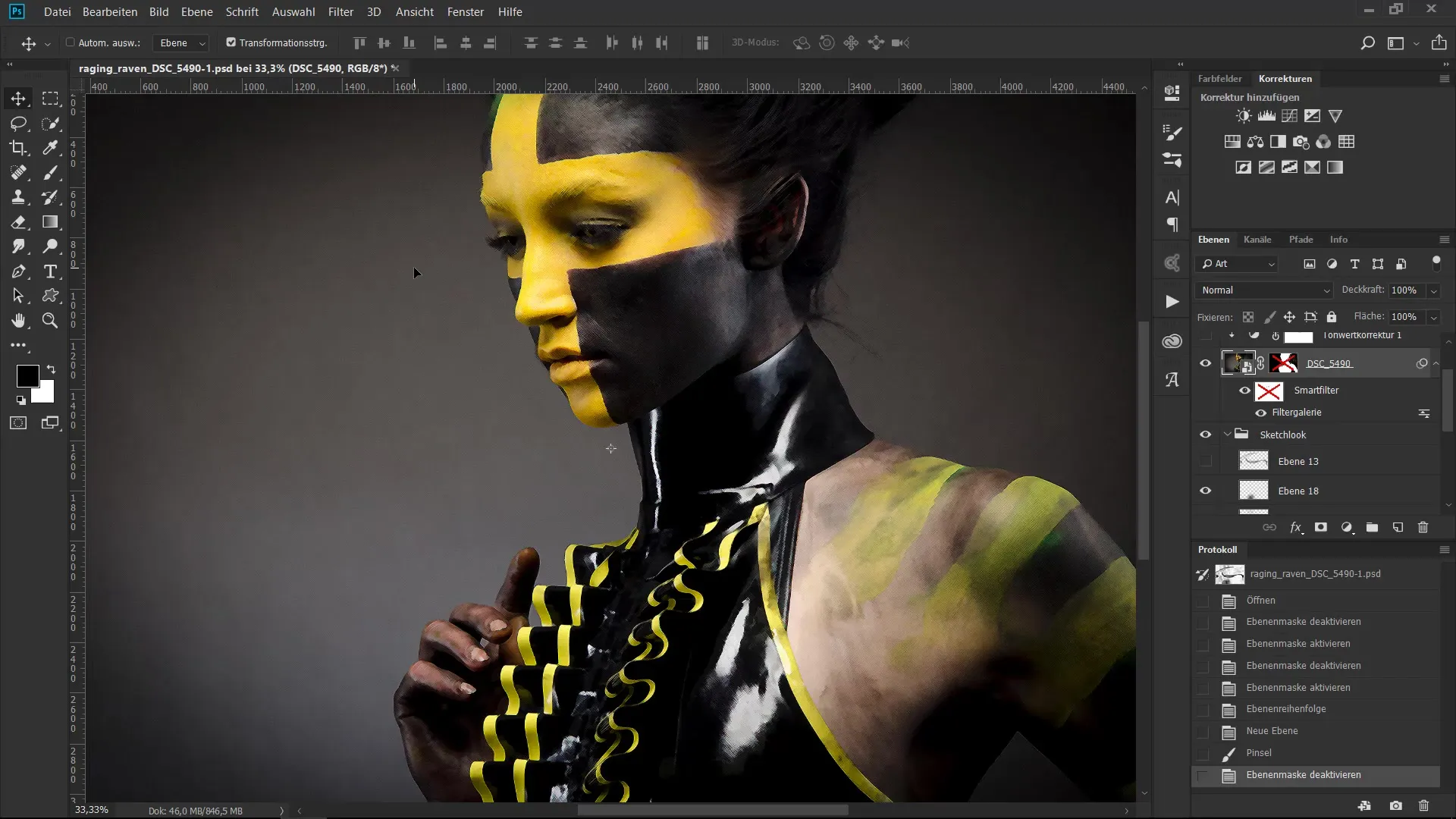Screen dimensions: 1456x819
Task: Hide the Sketchlook group
Action: (1205, 435)
